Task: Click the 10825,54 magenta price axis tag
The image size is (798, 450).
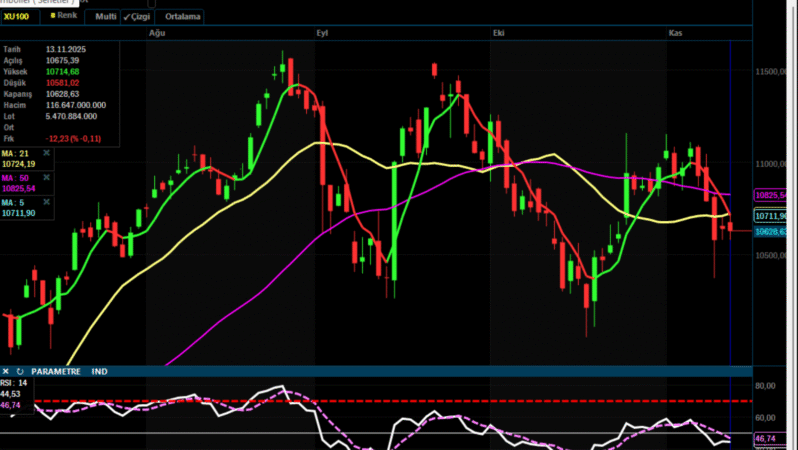Action: 773,195
